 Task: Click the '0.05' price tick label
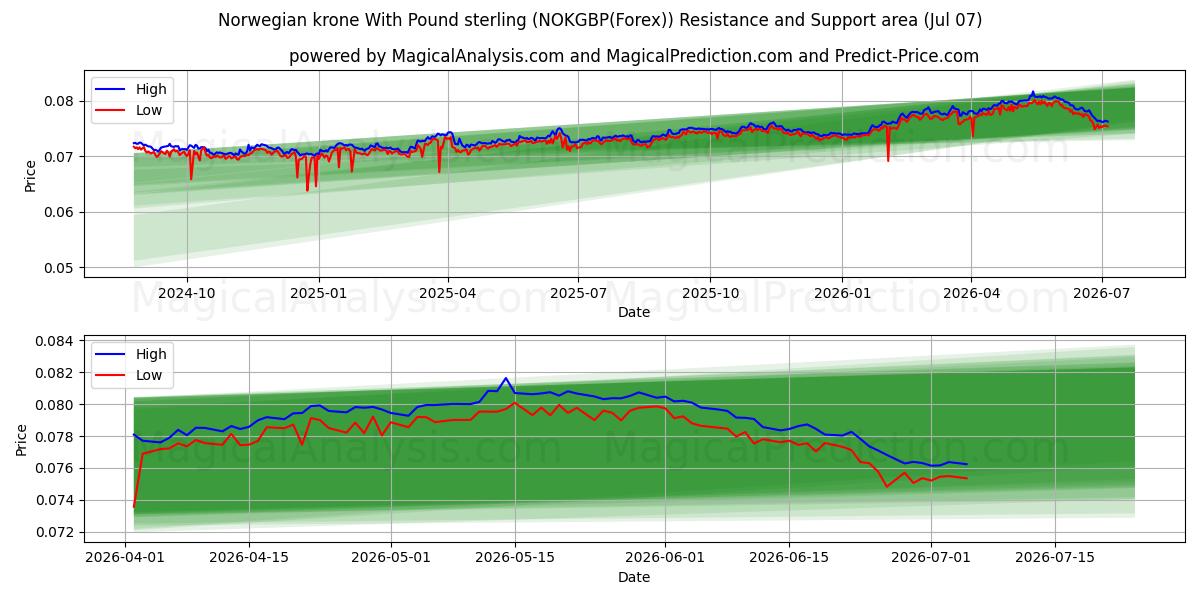61,268
